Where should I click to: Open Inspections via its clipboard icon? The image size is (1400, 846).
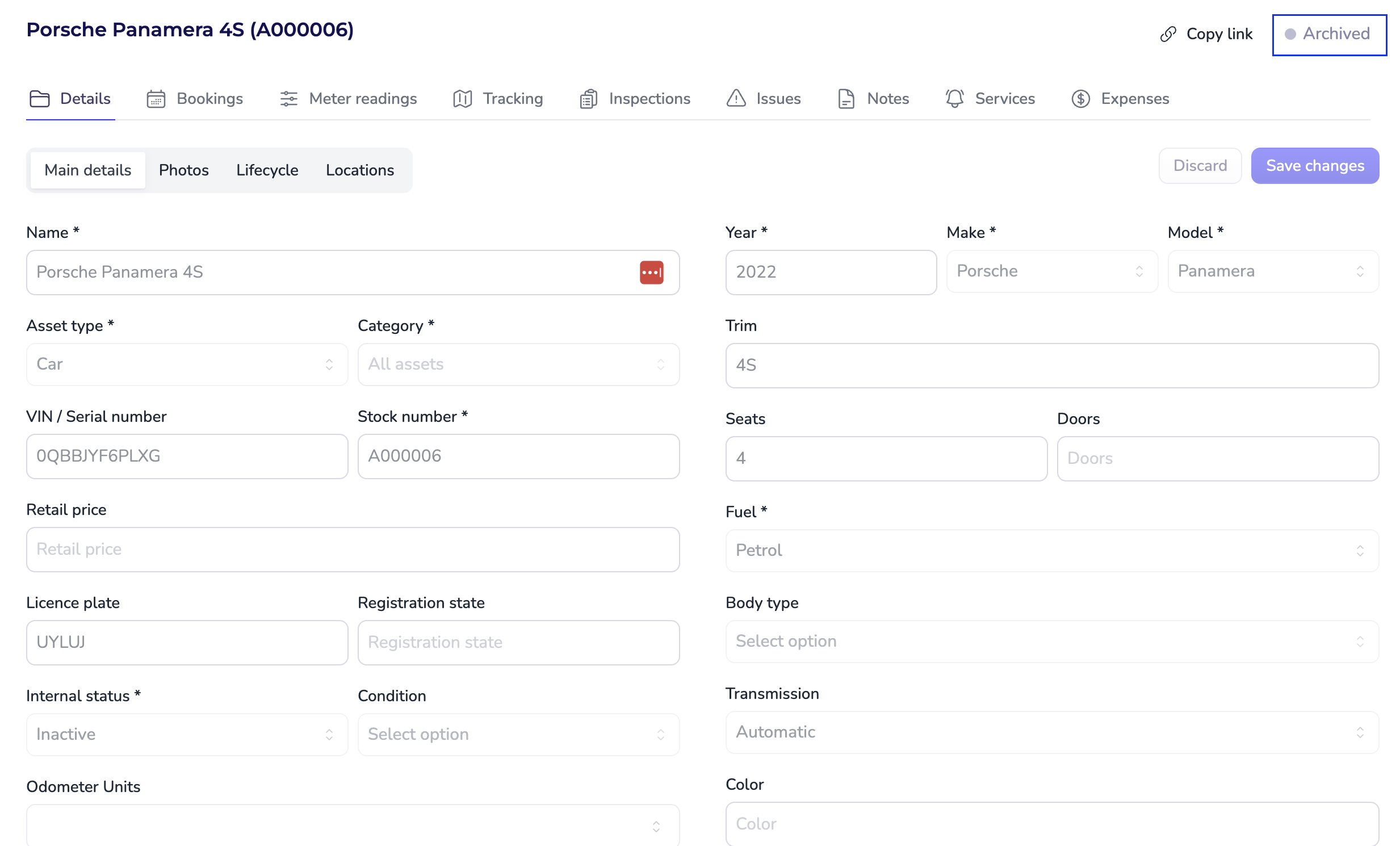(588, 99)
